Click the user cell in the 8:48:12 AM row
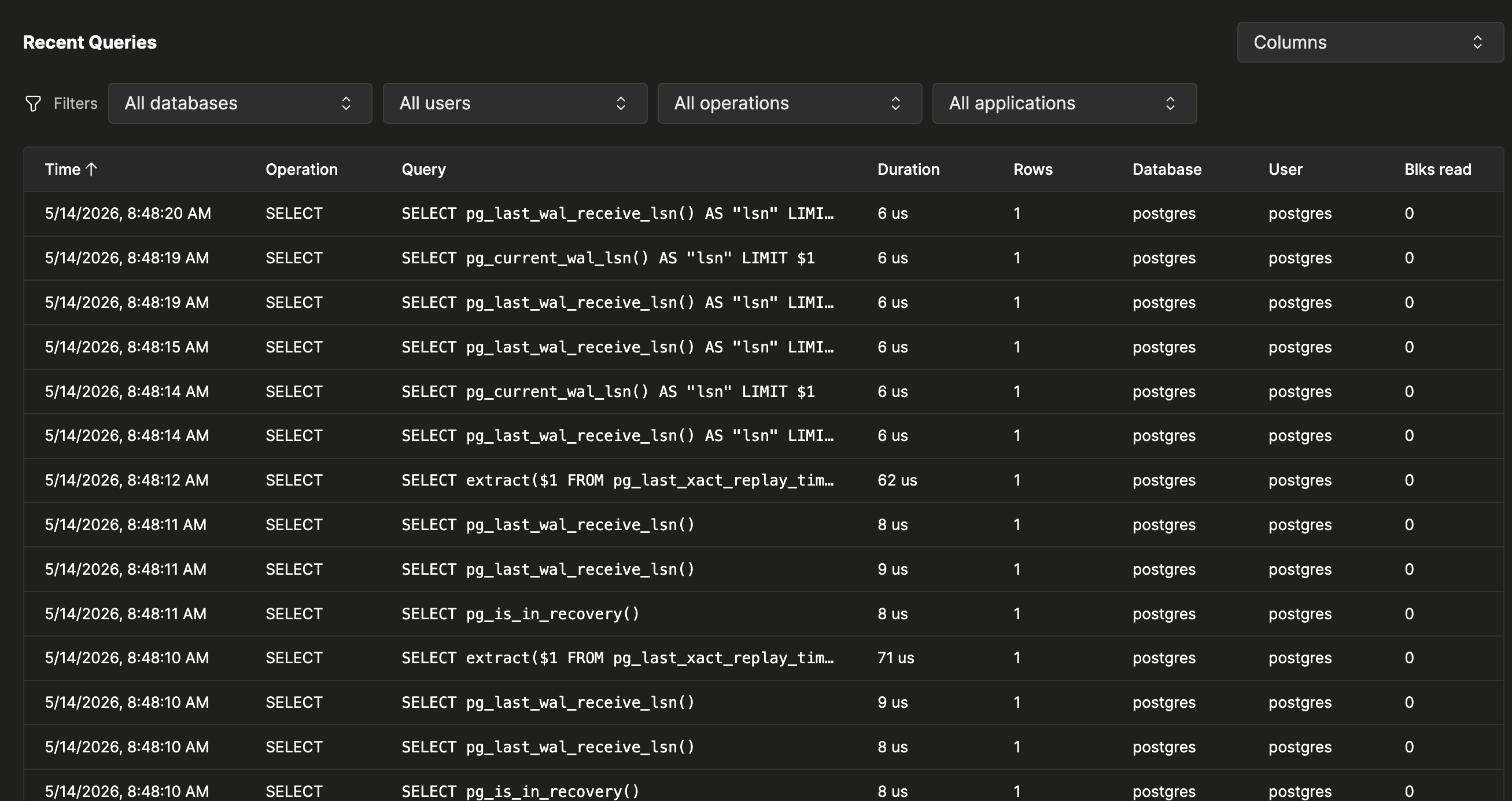Image resolution: width=1512 pixels, height=801 pixels. click(1300, 480)
